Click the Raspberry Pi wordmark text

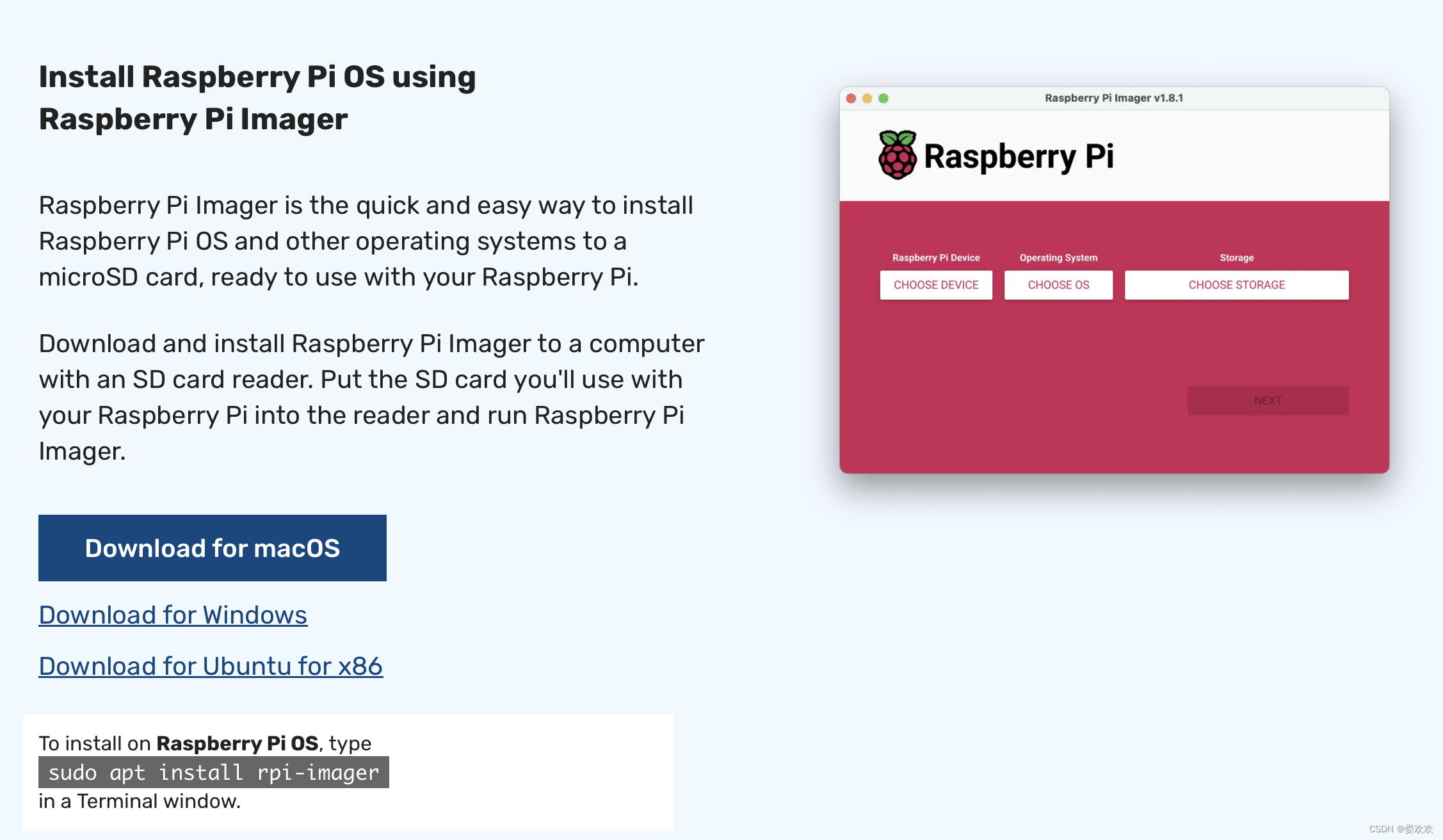tap(1019, 156)
